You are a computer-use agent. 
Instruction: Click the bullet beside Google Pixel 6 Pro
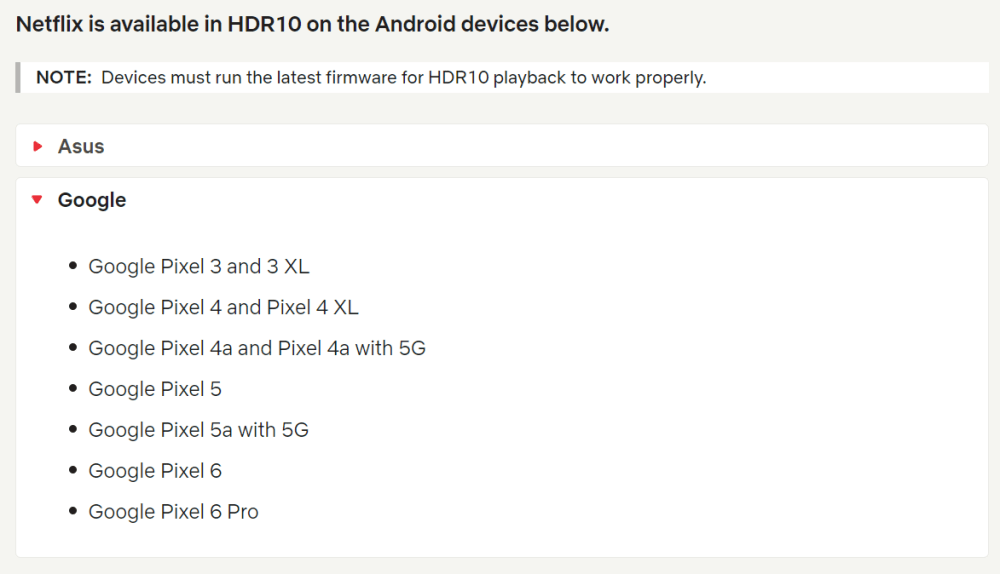[x=73, y=513]
